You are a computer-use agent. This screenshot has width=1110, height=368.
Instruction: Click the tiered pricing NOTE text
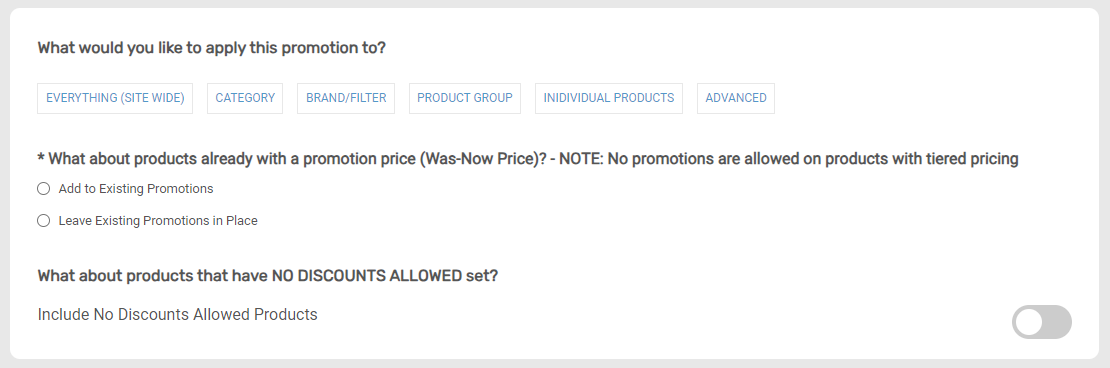[789, 159]
